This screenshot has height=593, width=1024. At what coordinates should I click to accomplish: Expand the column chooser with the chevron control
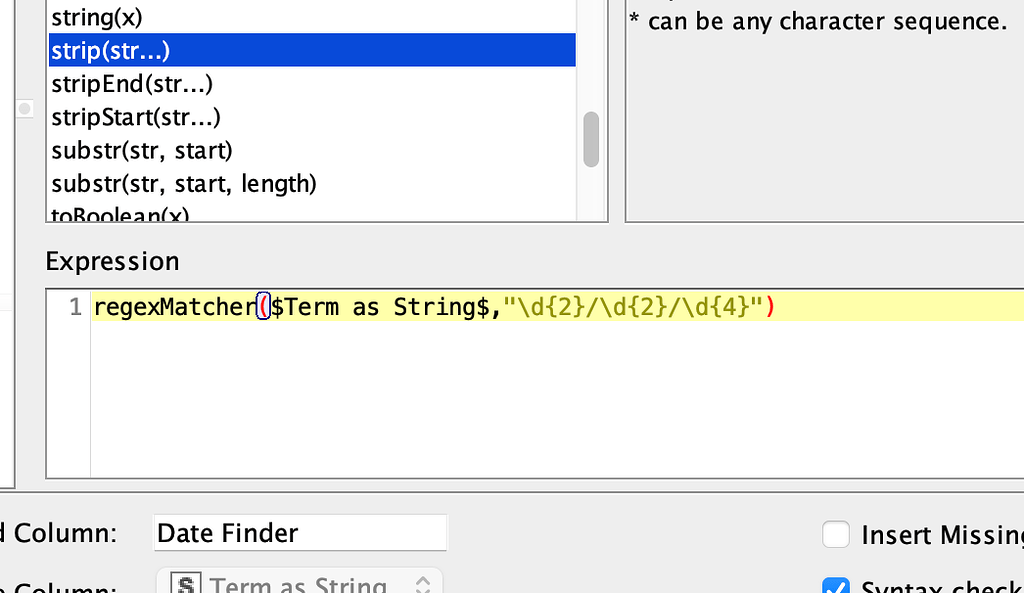[x=422, y=583]
